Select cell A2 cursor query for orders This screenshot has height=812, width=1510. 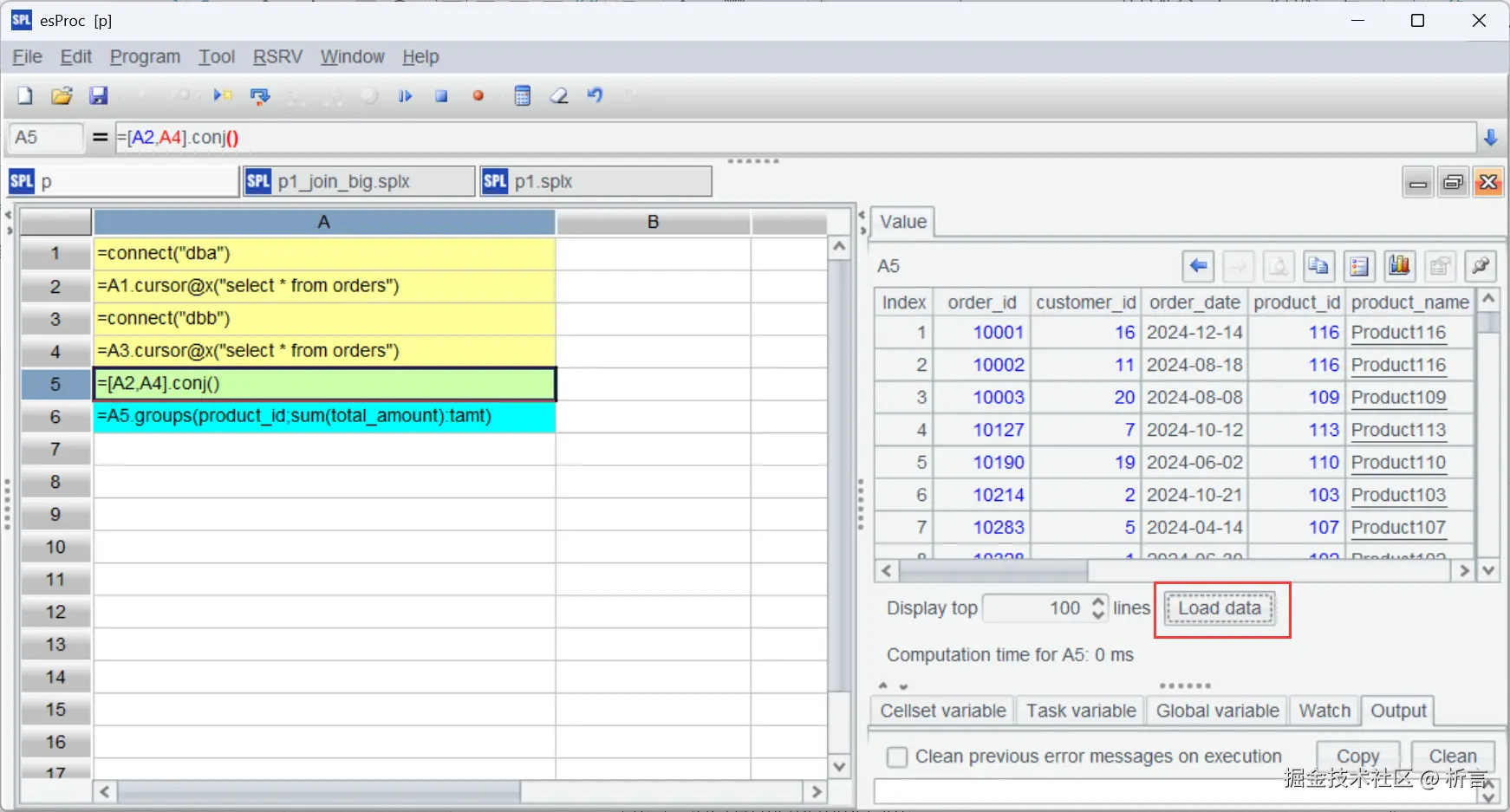click(324, 286)
